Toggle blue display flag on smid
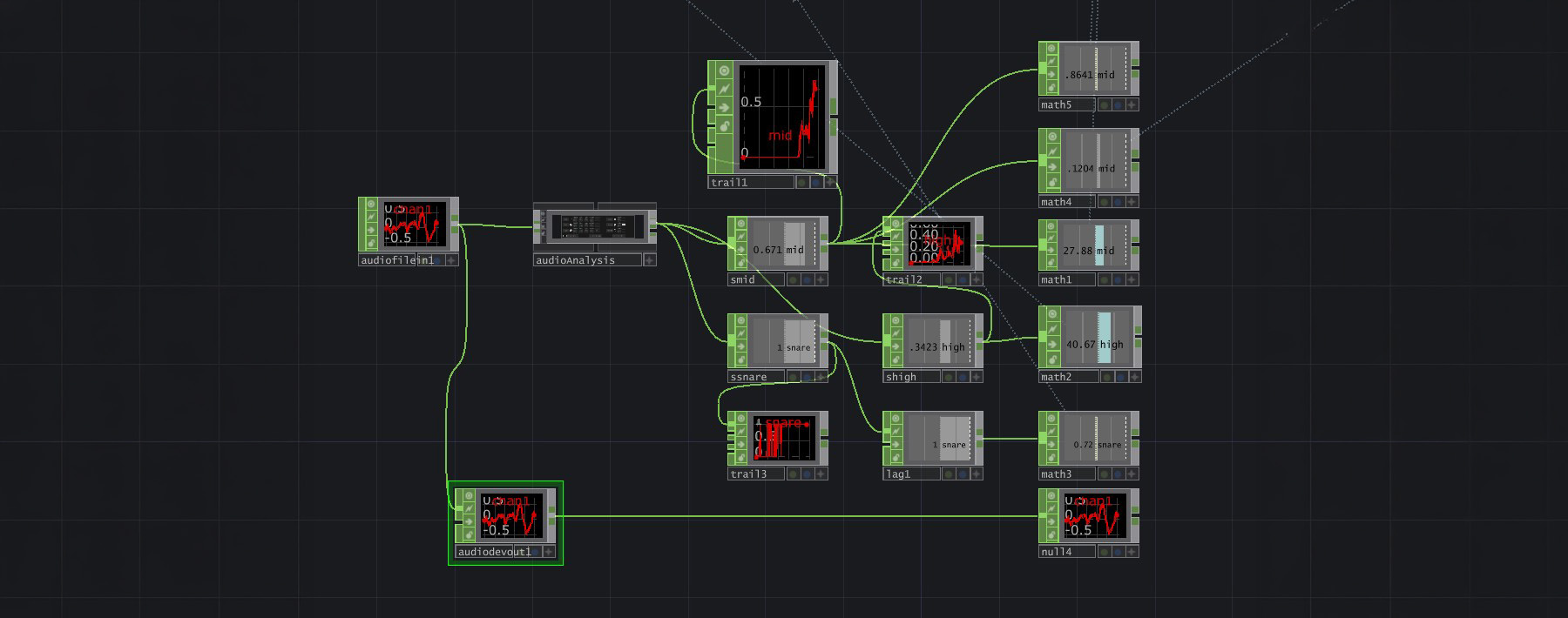Screen dimensions: 1568x618 pos(807,280)
